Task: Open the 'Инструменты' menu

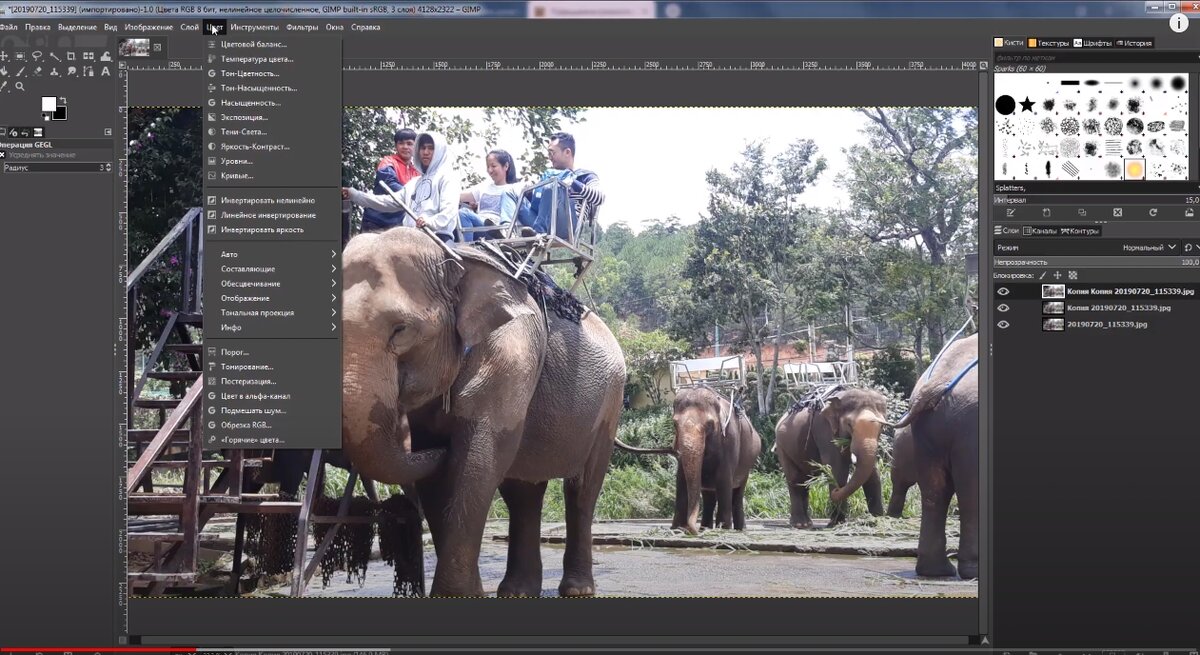Action: [x=254, y=27]
